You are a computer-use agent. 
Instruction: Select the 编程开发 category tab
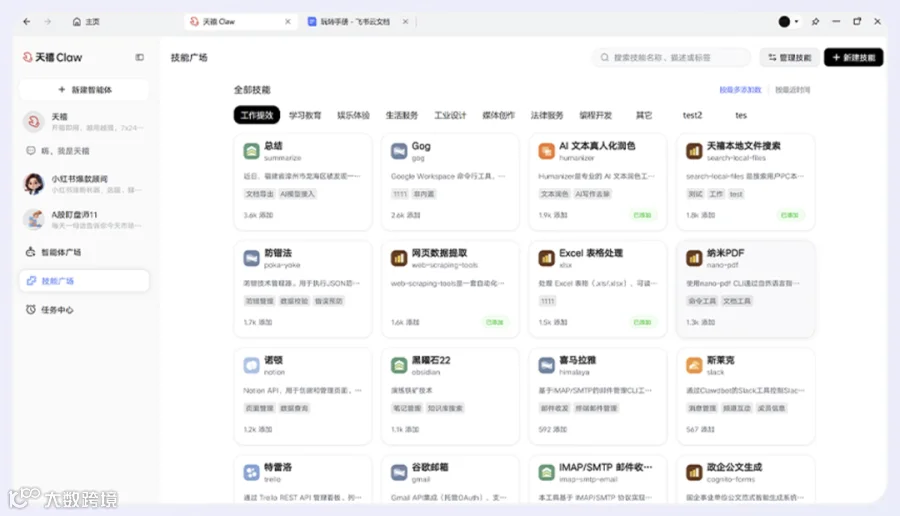[595, 115]
